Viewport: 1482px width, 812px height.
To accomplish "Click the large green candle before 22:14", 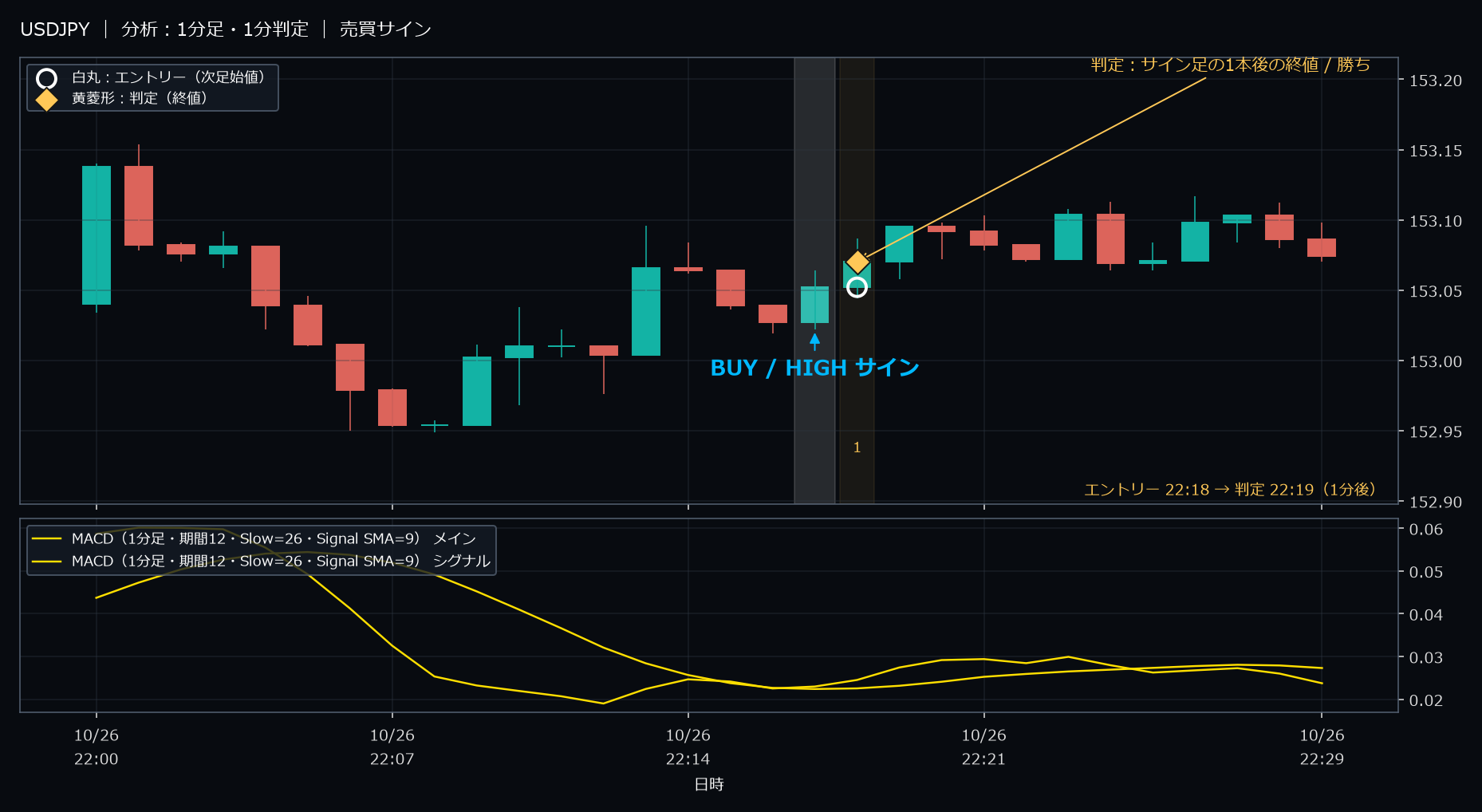I will [646, 311].
